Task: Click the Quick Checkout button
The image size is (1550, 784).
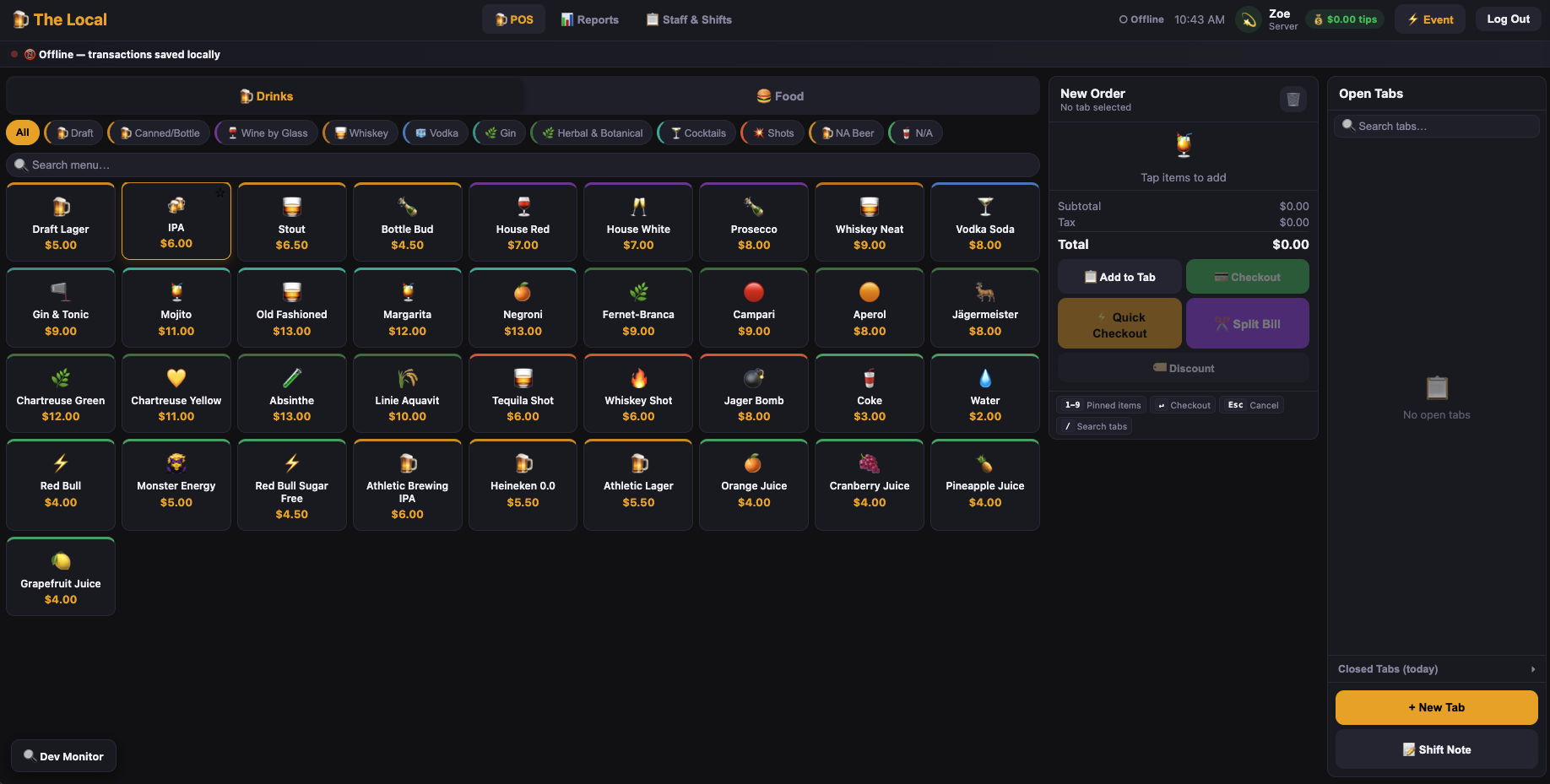Action: coord(1119,323)
